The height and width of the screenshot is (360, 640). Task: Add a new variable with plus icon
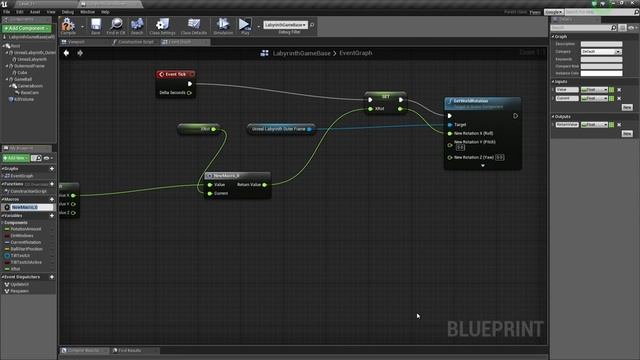click(x=52, y=216)
